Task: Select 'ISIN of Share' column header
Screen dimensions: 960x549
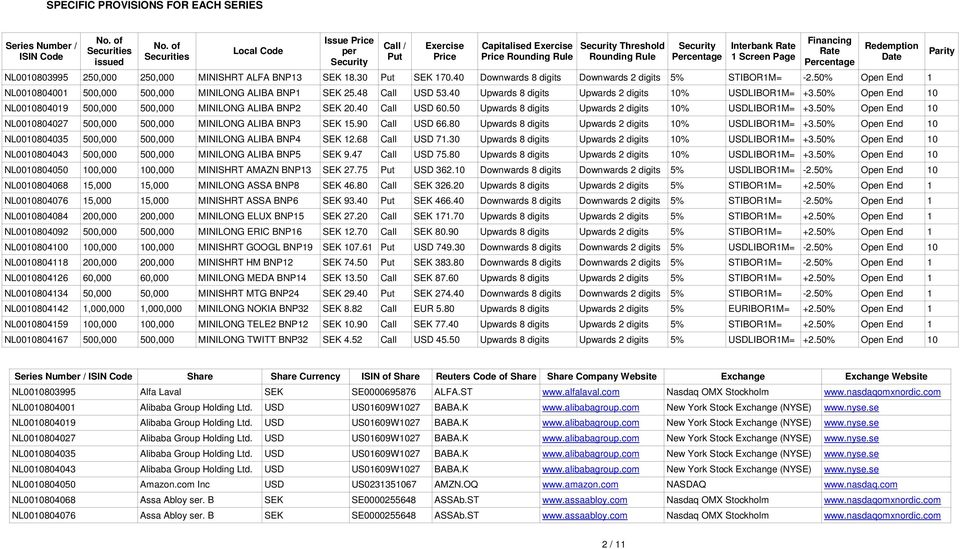Action: pyautogui.click(x=391, y=377)
